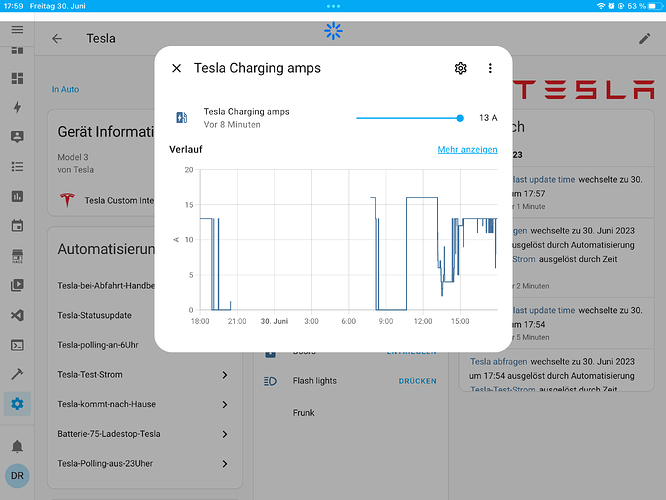Open Tesla-bei-Abfahrt automation

pos(106,286)
